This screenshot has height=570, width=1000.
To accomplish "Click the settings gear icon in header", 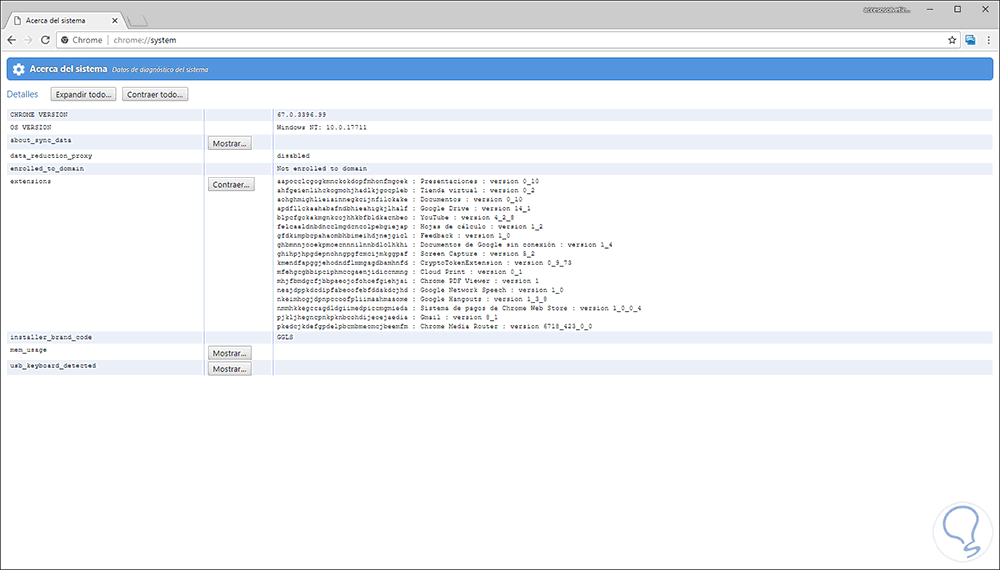I will [18, 69].
